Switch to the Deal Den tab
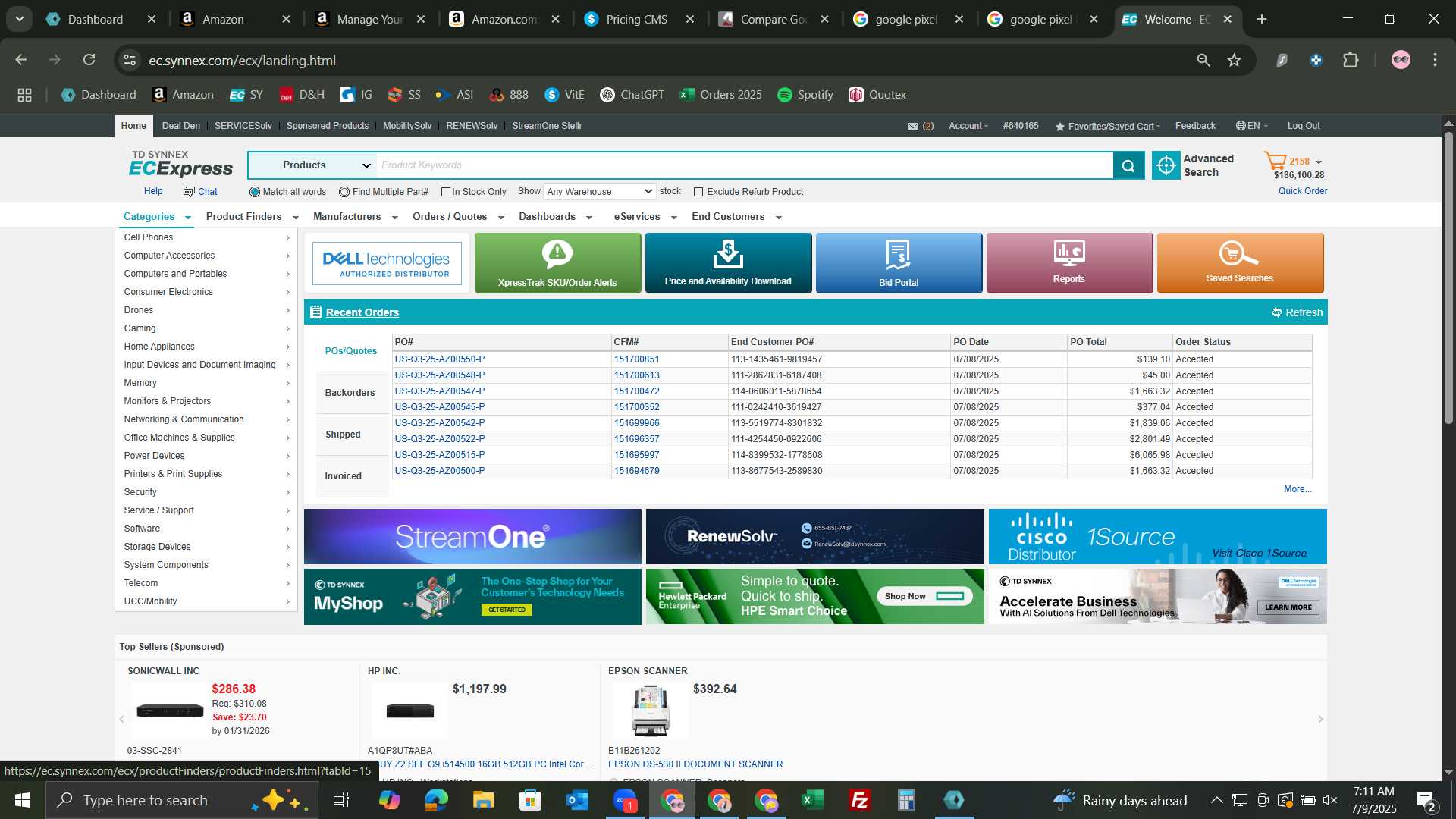 [181, 126]
